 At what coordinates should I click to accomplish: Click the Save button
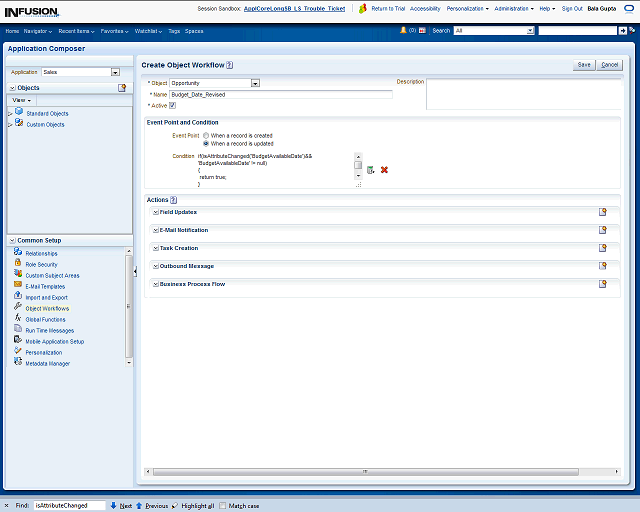coord(584,64)
